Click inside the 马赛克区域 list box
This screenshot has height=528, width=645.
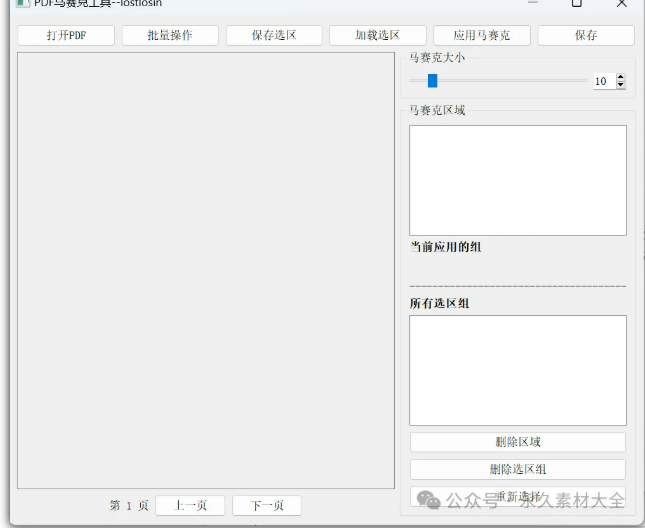[x=517, y=180]
